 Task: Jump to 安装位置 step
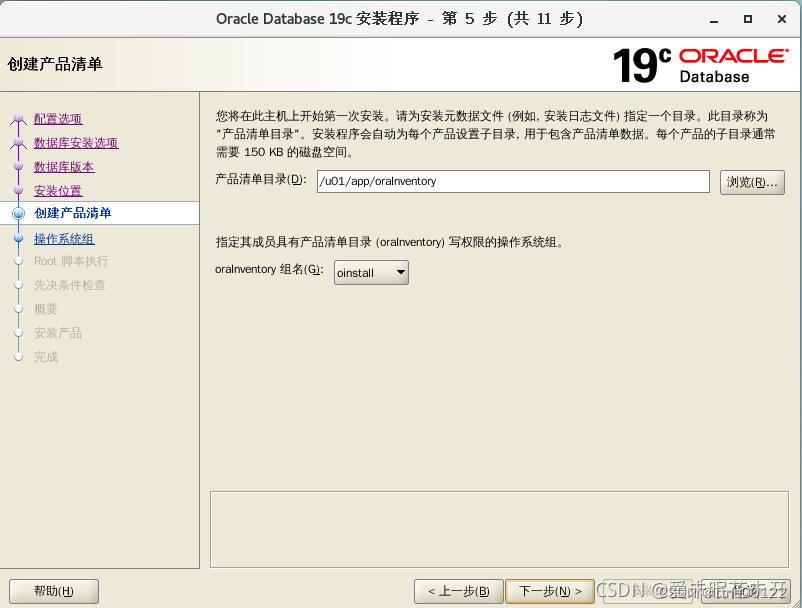(58, 191)
